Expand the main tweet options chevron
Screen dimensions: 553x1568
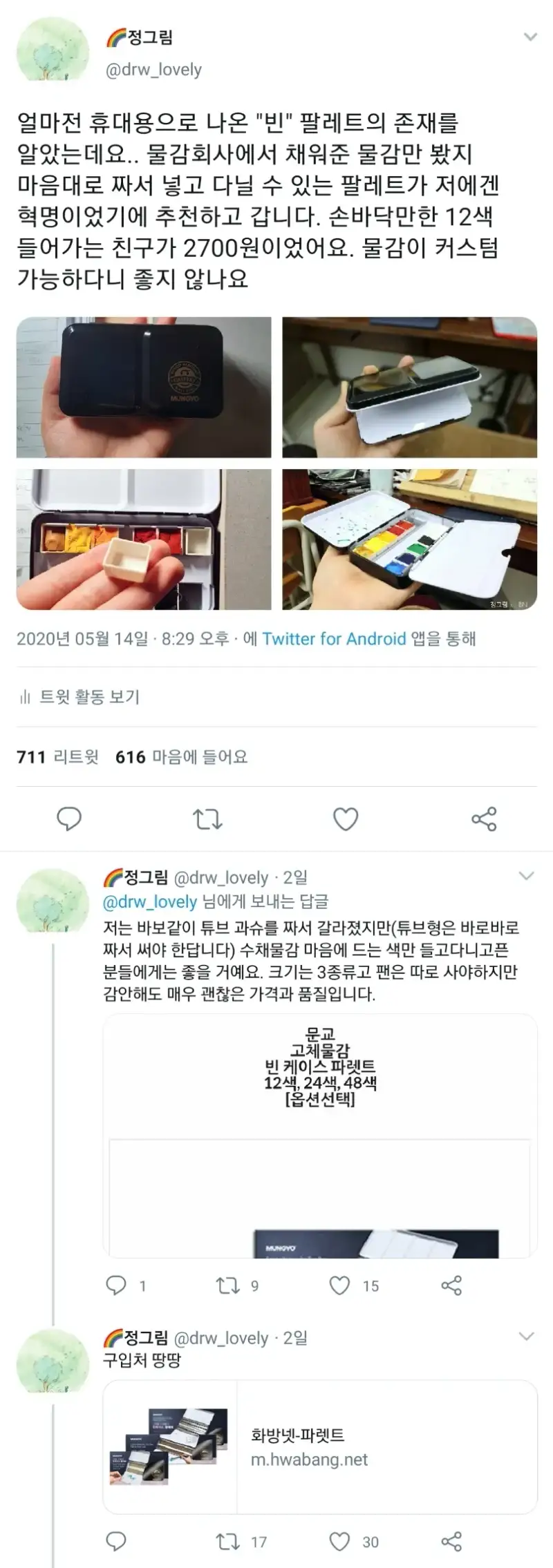(x=530, y=37)
